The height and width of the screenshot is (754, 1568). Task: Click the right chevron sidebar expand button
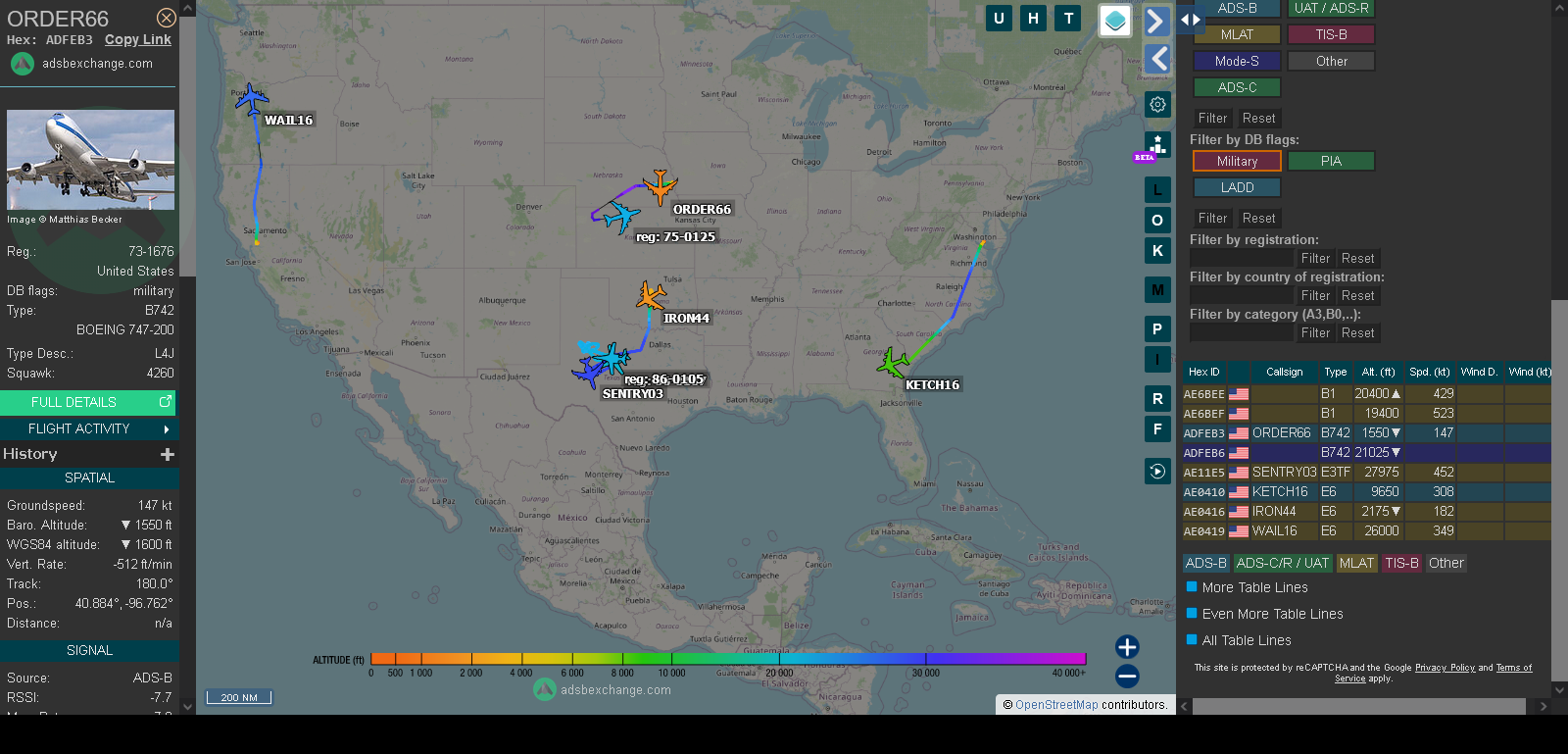[x=1157, y=22]
